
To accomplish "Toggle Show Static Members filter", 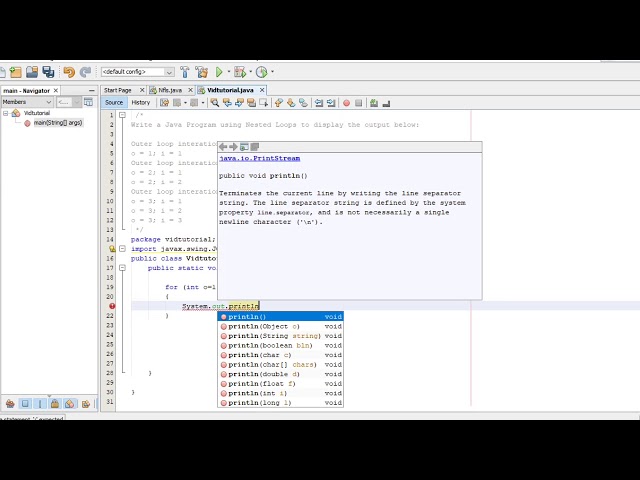I will pos(40,404).
